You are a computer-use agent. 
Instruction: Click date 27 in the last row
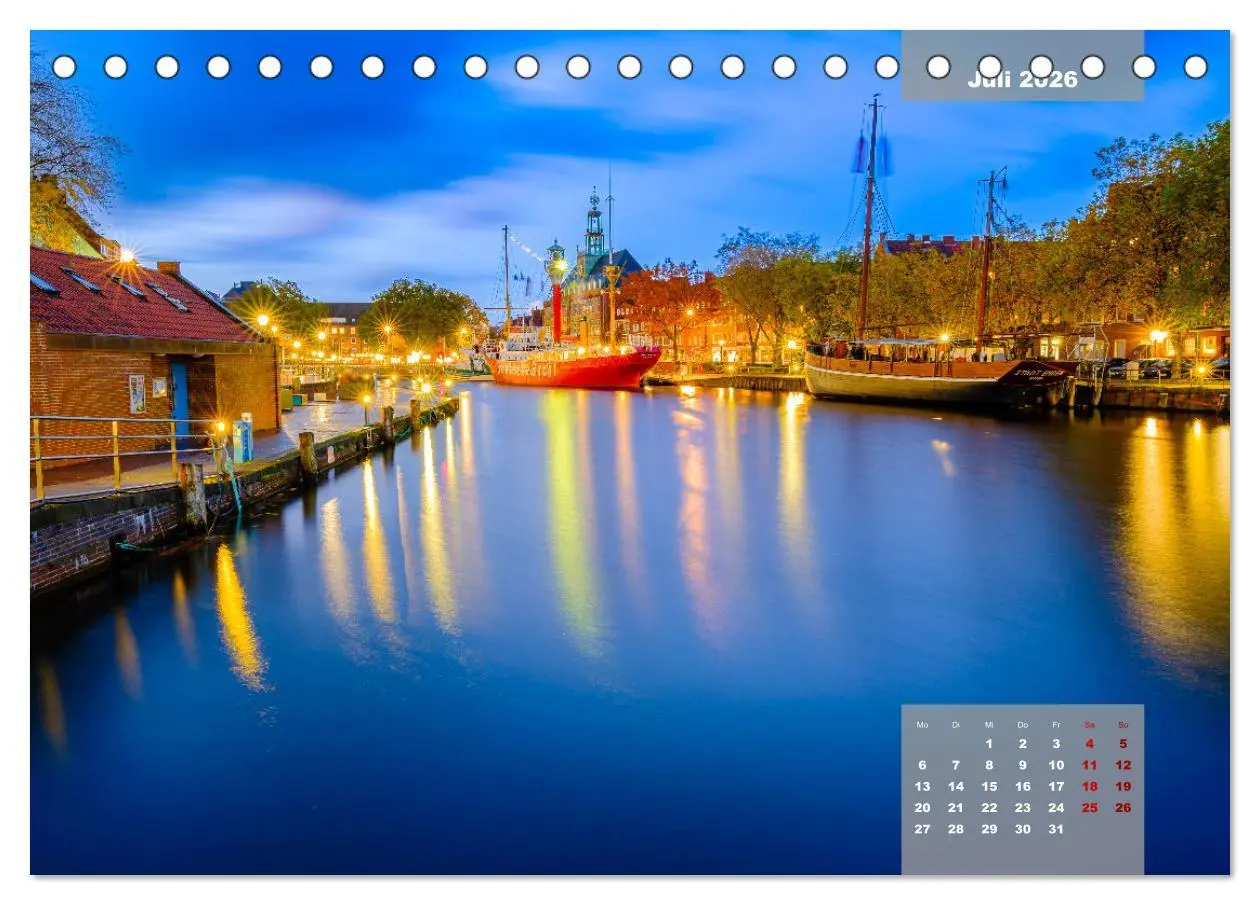(x=922, y=829)
